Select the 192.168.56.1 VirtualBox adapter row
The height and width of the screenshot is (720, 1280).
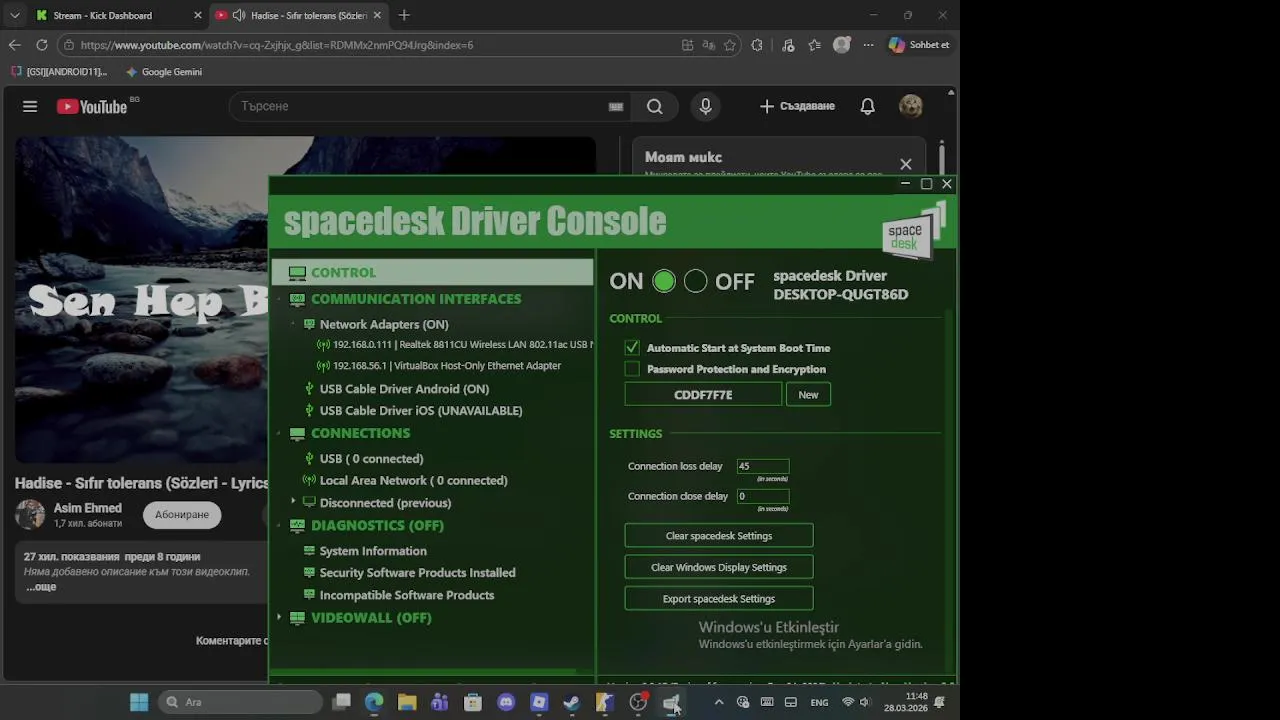pyautogui.click(x=439, y=366)
